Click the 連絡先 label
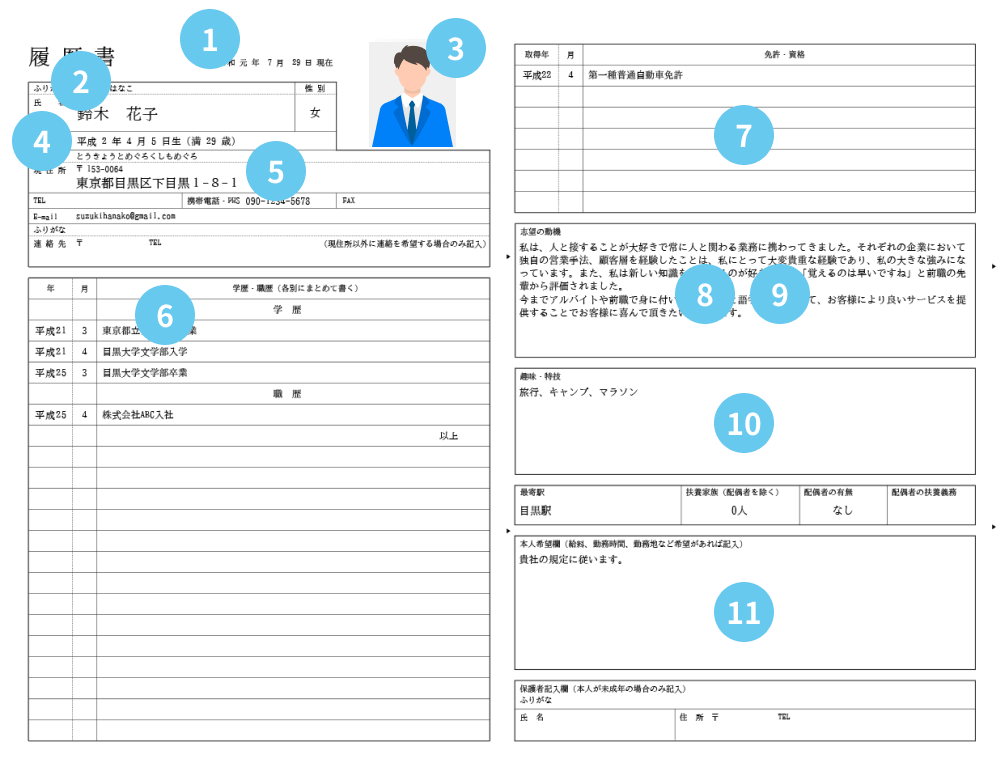The image size is (1005, 780). tap(49, 244)
